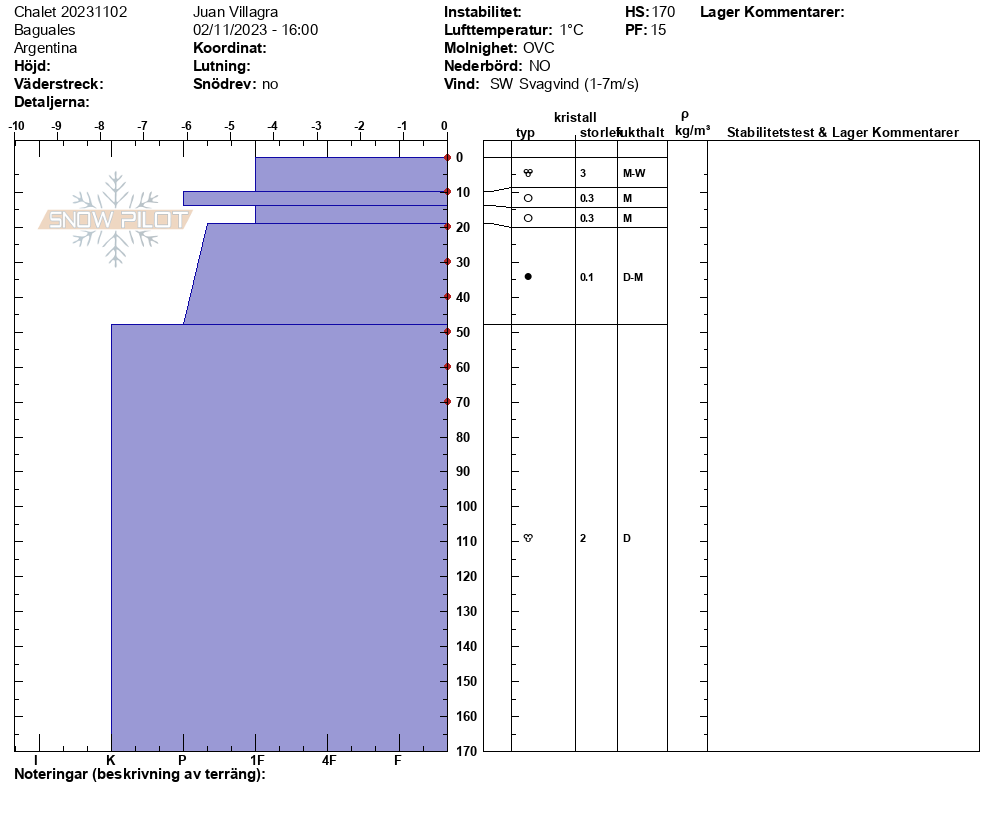Click the Chalet 20231102 profile title
The height and width of the screenshot is (840, 994).
70,12
